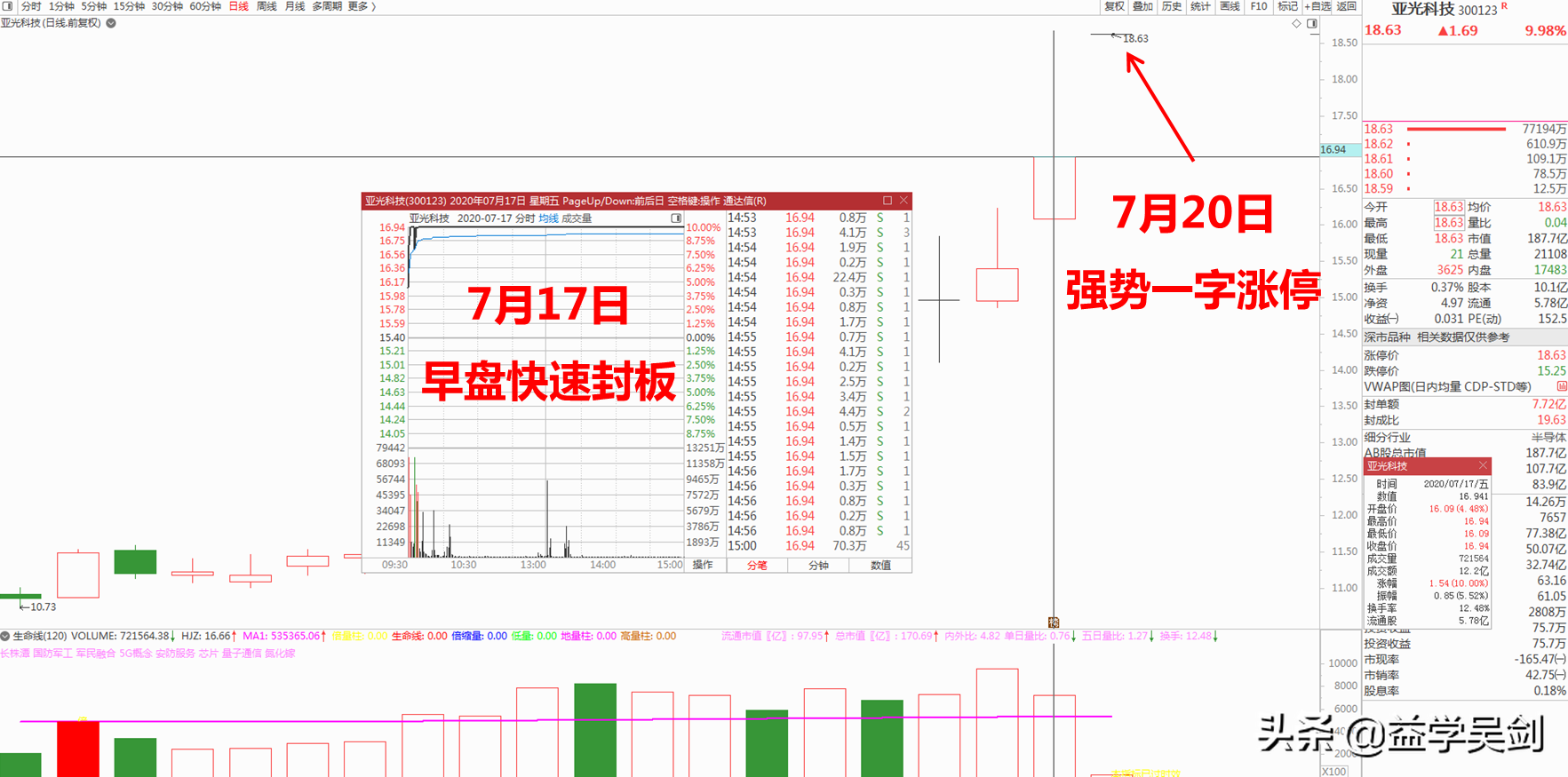The width and height of the screenshot is (1568, 777).
Task: Maximize the intraday popup window
Action: tap(887, 201)
